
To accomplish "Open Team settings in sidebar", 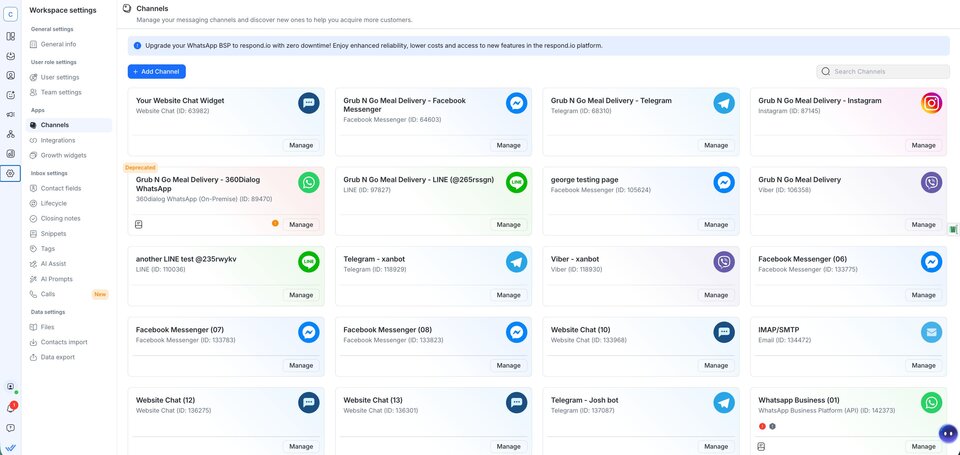I will point(69,92).
